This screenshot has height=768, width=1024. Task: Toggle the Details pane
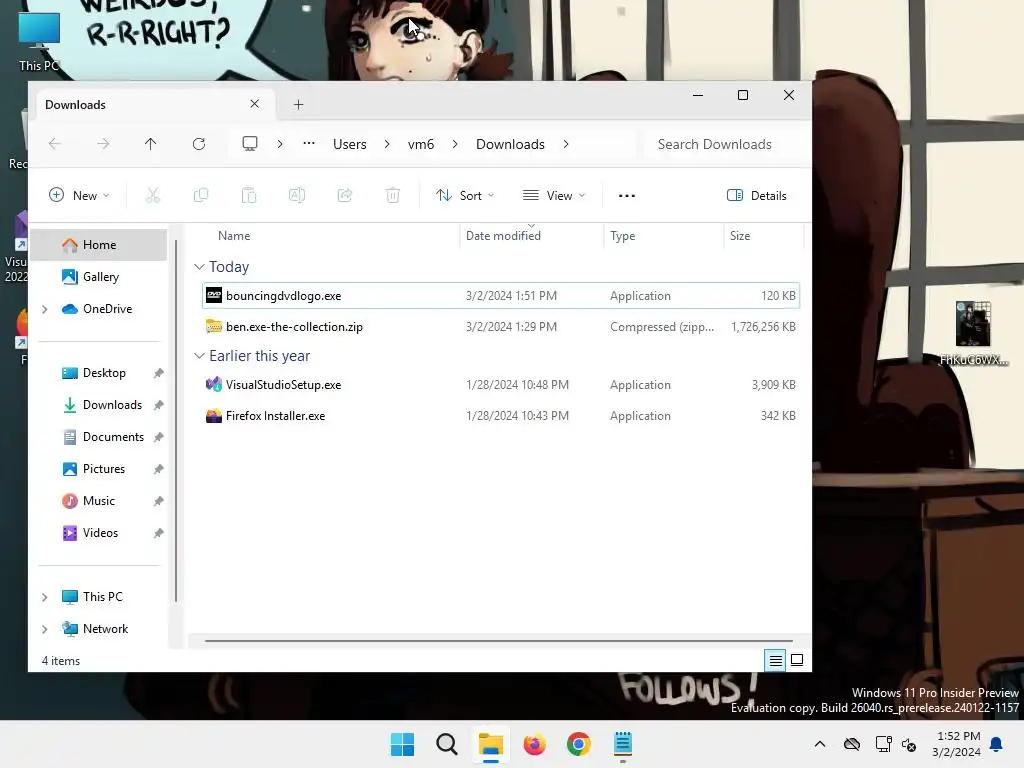pyautogui.click(x=757, y=195)
